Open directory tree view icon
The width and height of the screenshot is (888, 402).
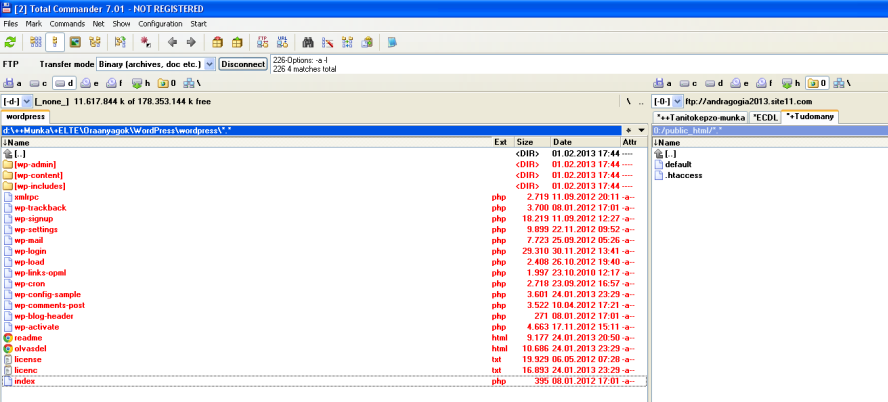pyautogui.click(x=95, y=42)
